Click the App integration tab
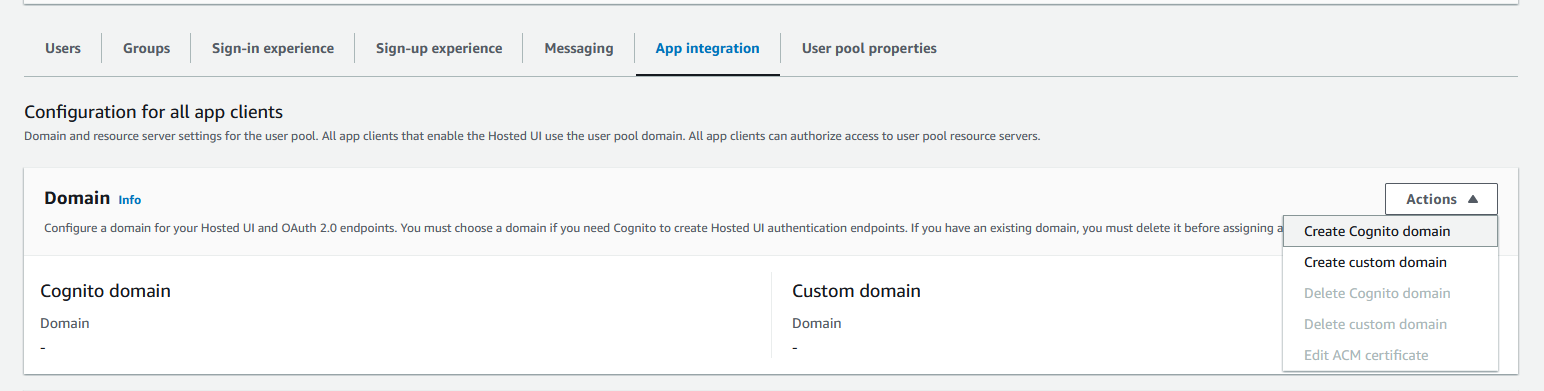 click(x=707, y=48)
